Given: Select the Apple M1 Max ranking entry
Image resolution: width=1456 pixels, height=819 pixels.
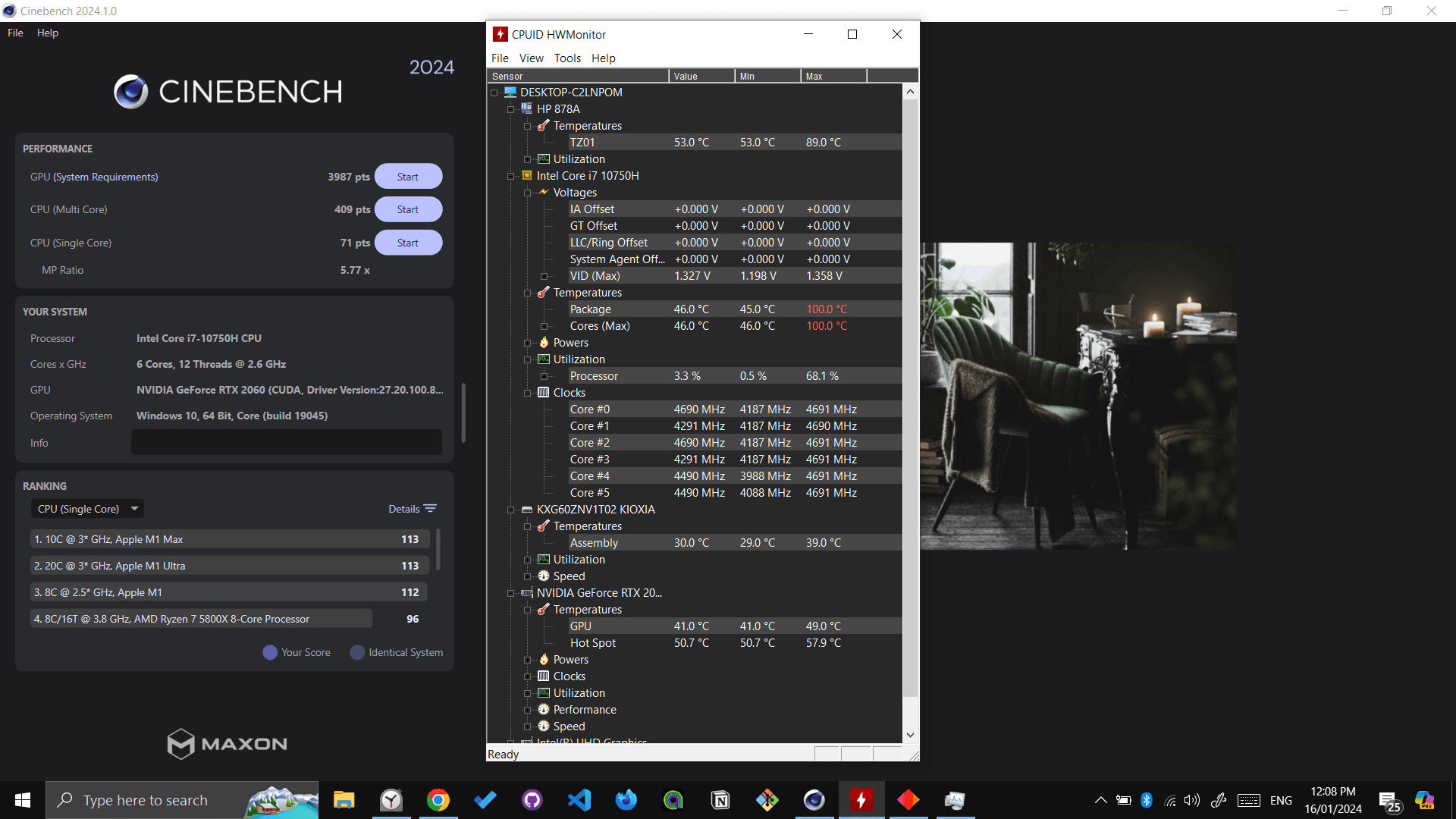Looking at the screenshot, I should coord(230,539).
